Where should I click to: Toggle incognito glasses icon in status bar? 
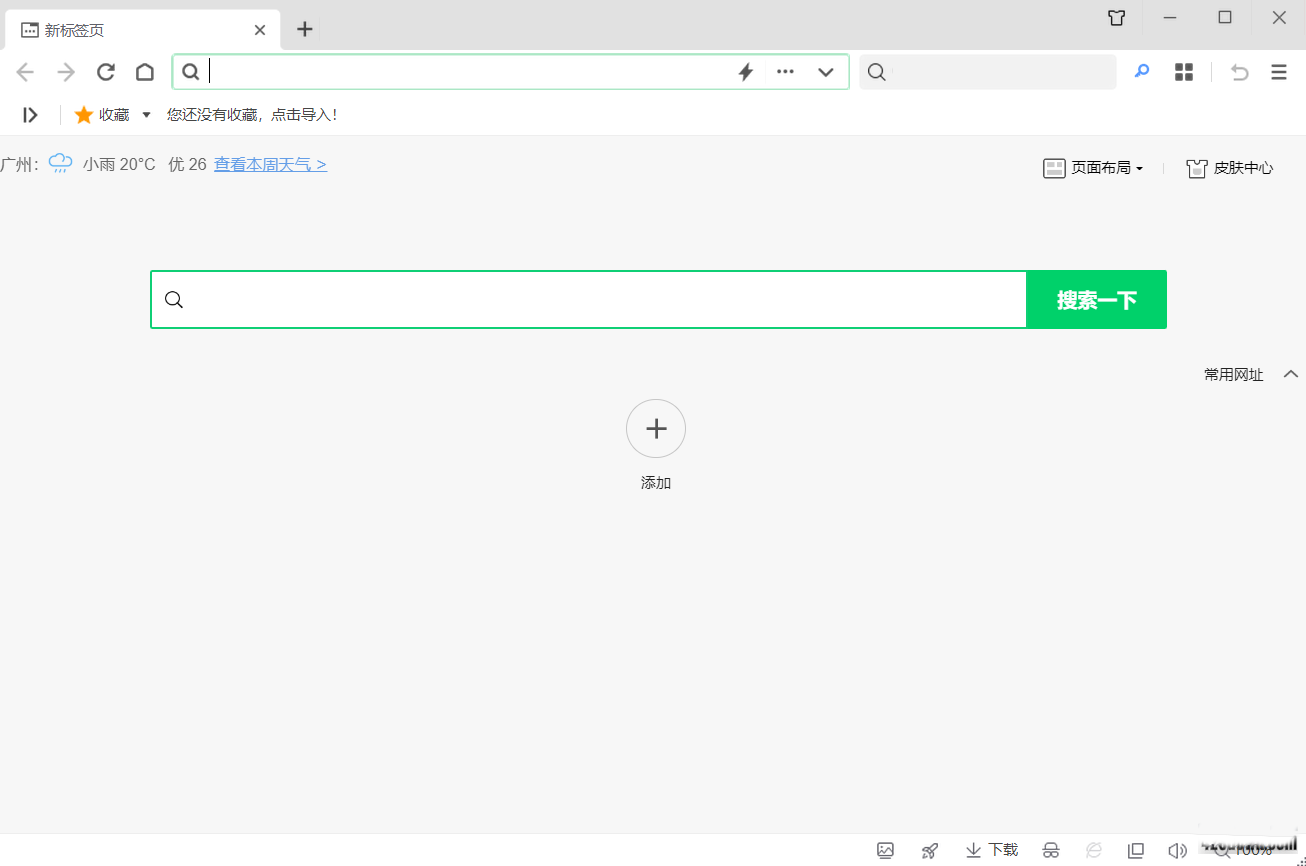[x=1051, y=850]
